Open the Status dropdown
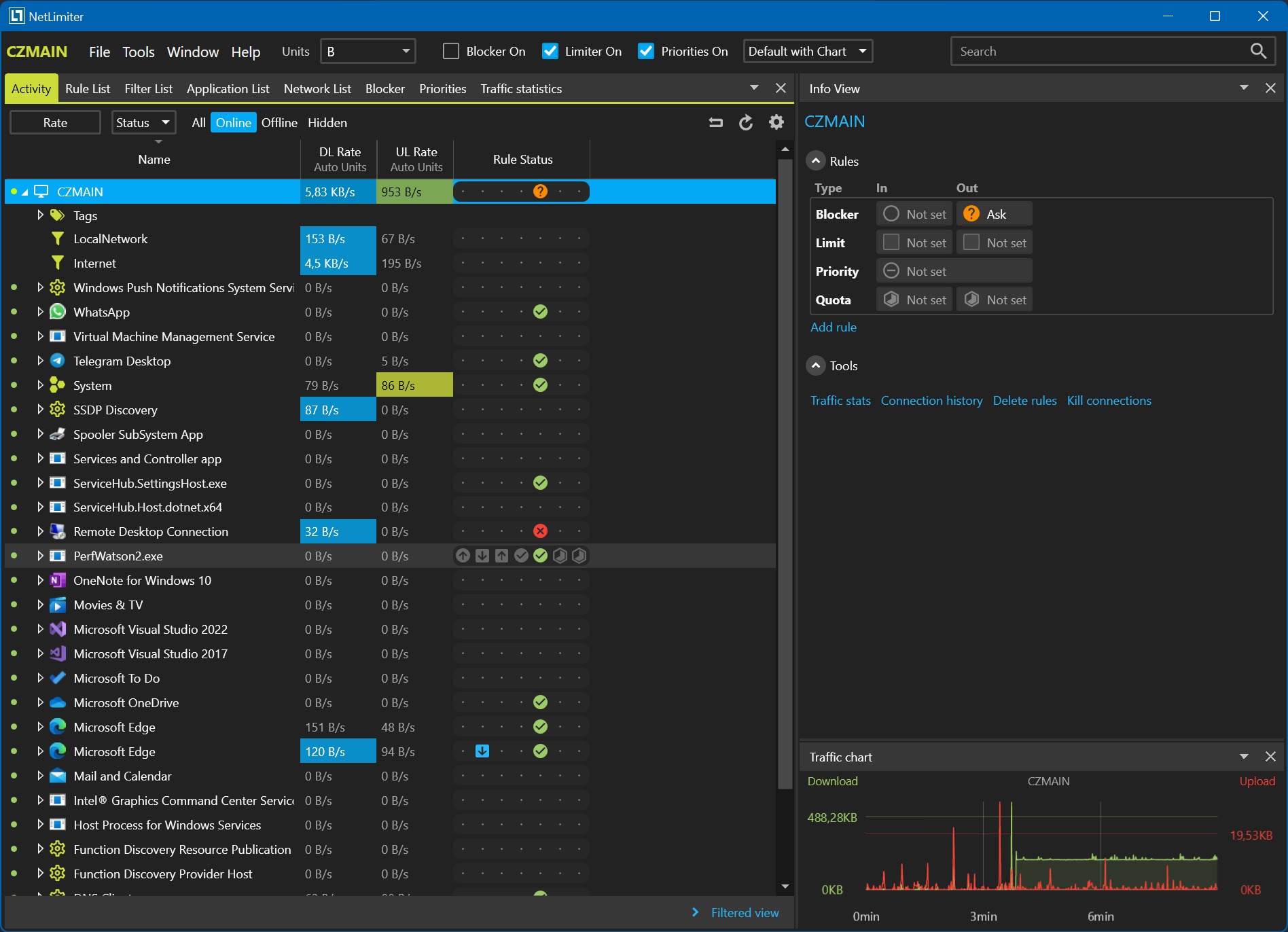1288x932 pixels. (143, 123)
